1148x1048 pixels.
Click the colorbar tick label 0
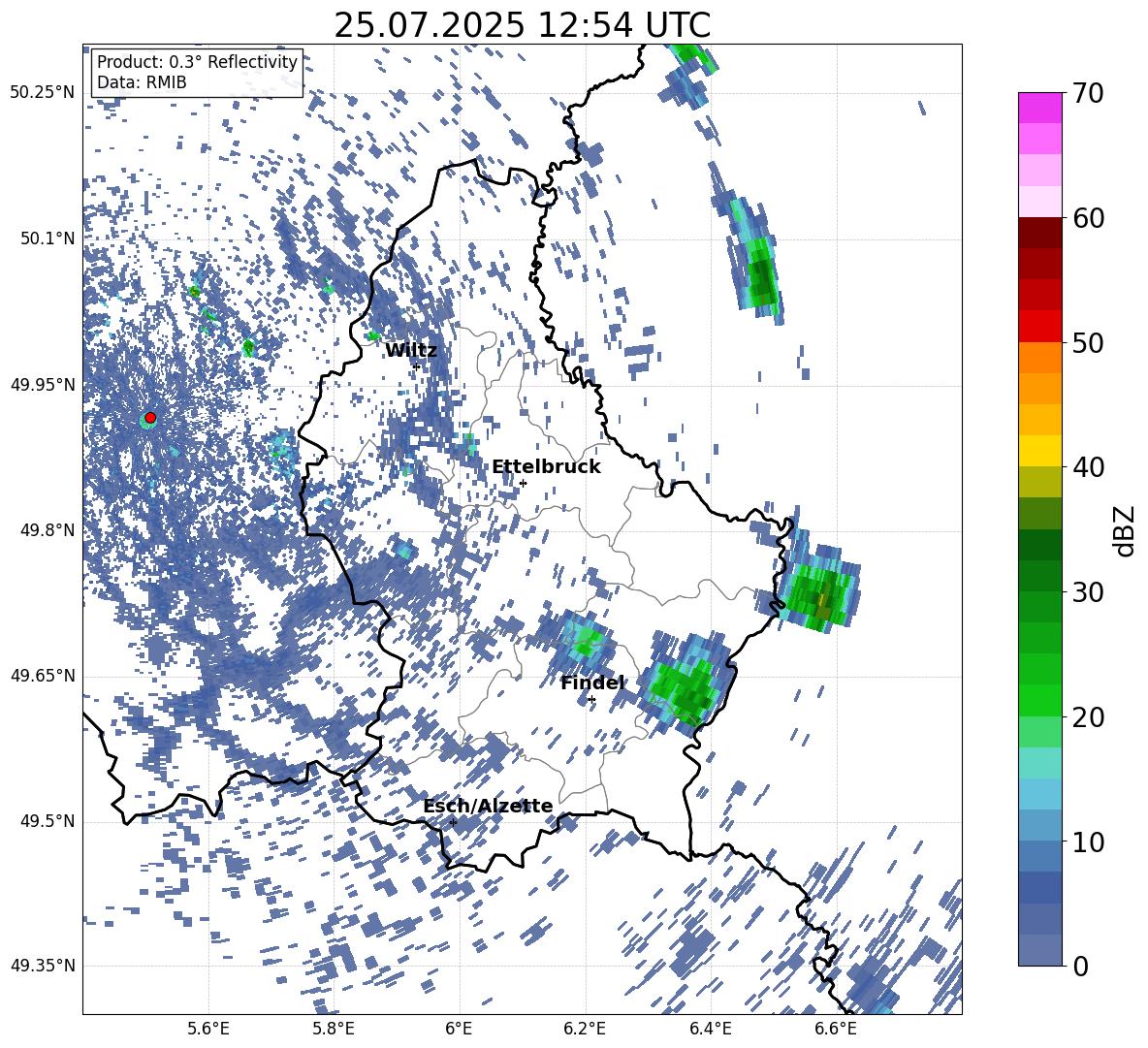[x=1081, y=966]
